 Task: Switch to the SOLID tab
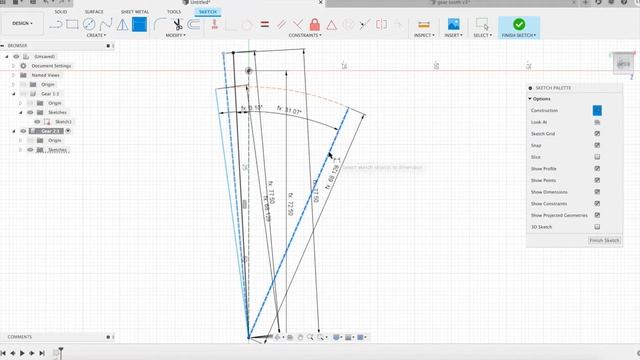point(60,12)
